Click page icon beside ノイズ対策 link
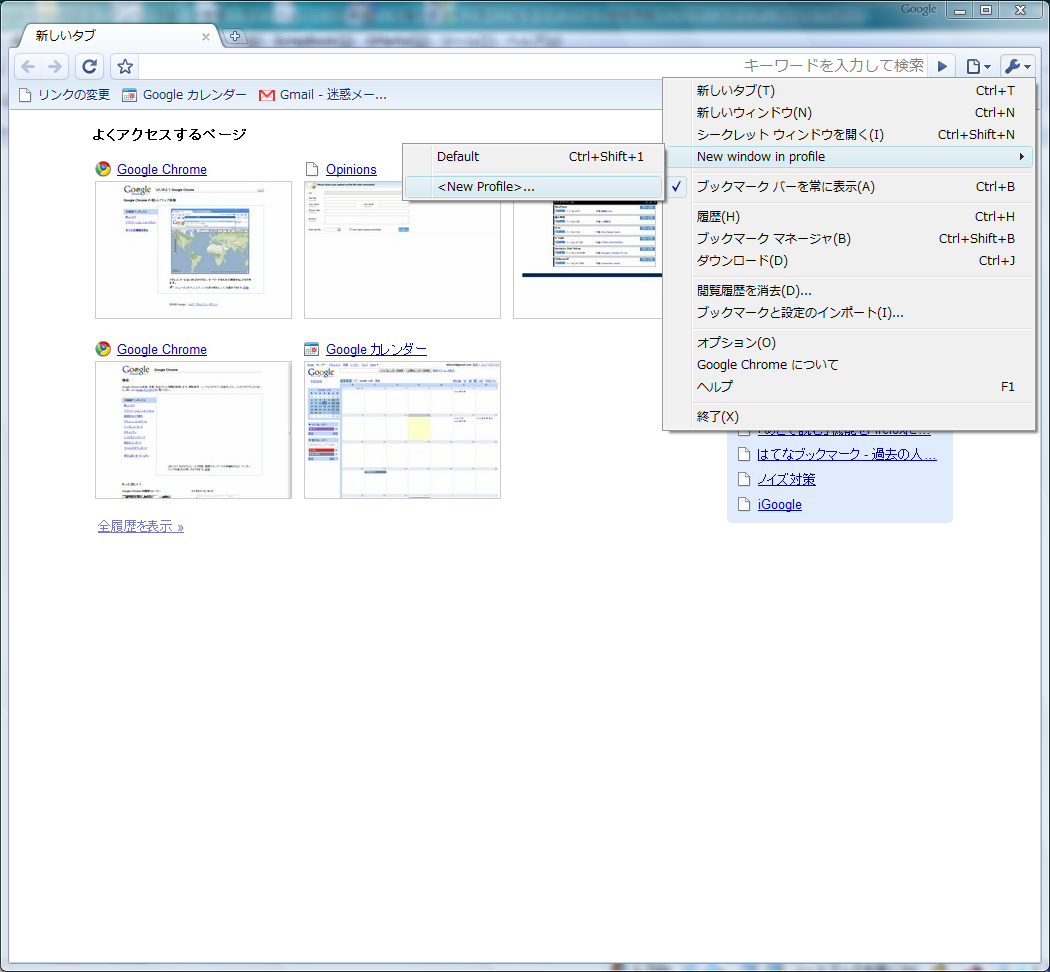 [x=743, y=479]
